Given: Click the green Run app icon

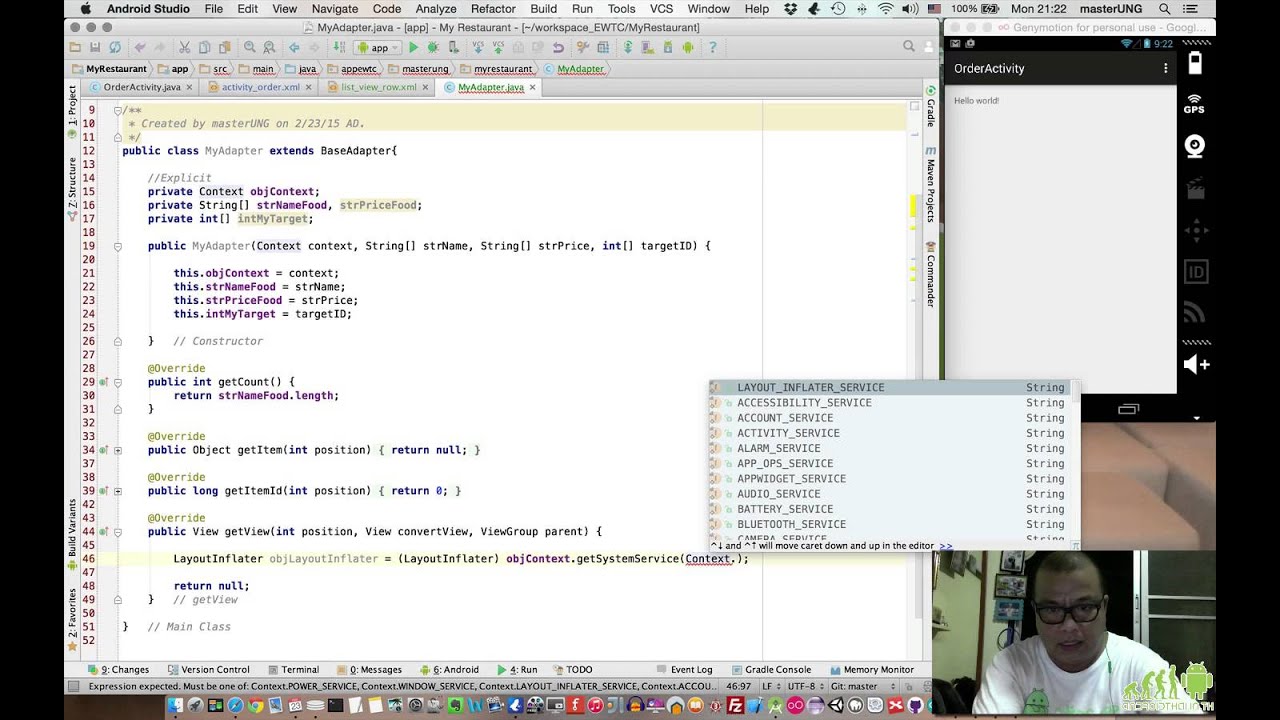Looking at the screenshot, I should click(414, 47).
